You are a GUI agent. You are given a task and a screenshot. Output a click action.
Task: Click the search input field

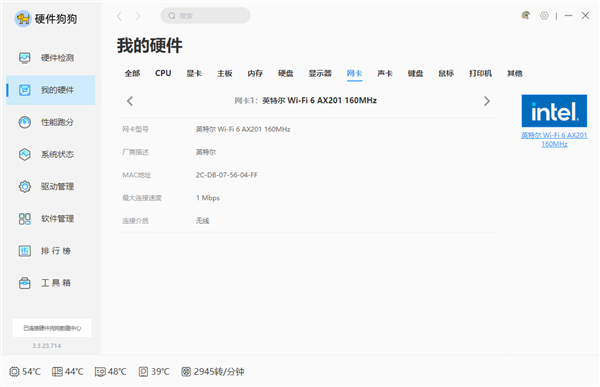205,16
